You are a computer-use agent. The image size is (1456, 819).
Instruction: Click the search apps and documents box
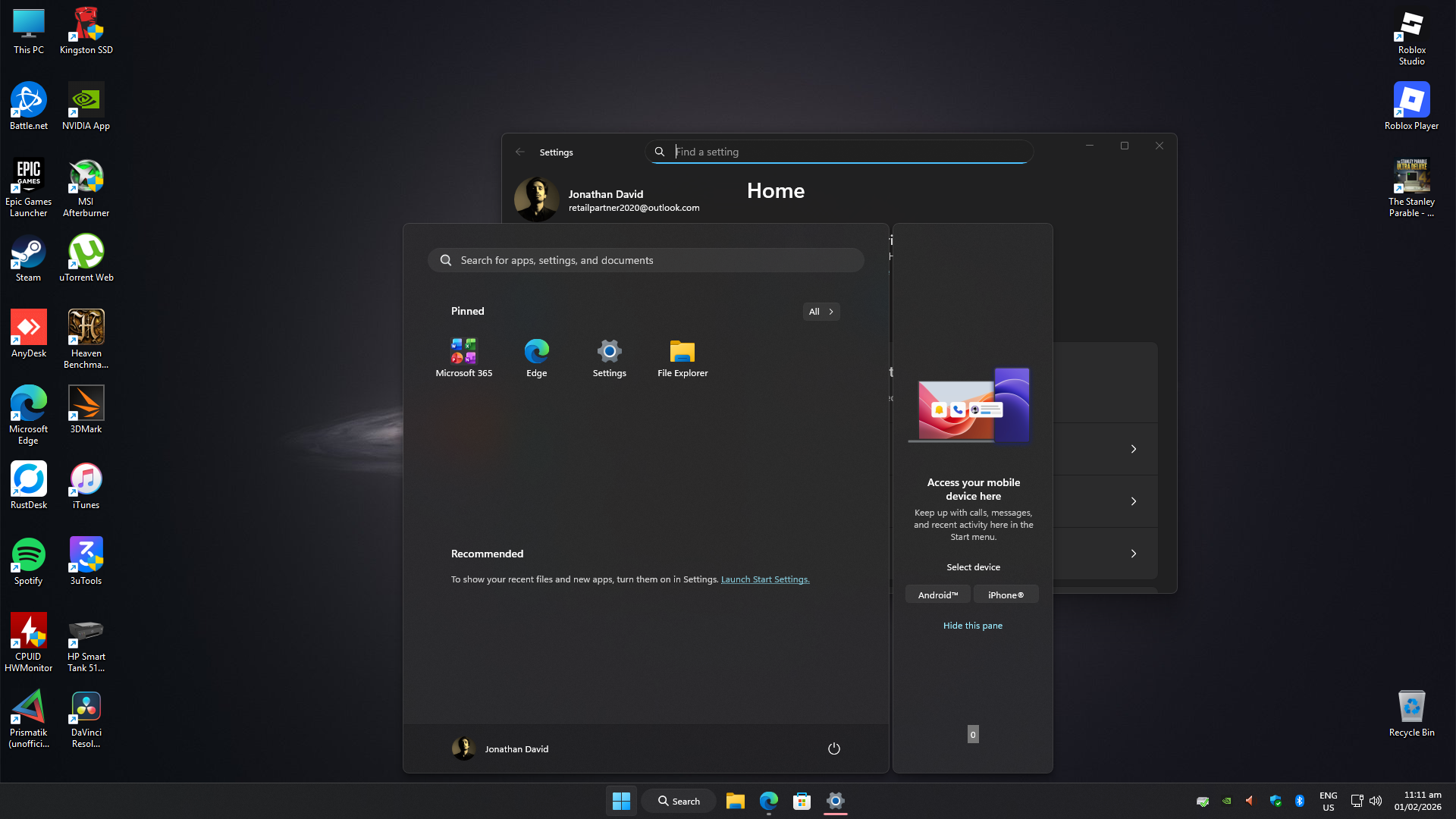coord(645,259)
